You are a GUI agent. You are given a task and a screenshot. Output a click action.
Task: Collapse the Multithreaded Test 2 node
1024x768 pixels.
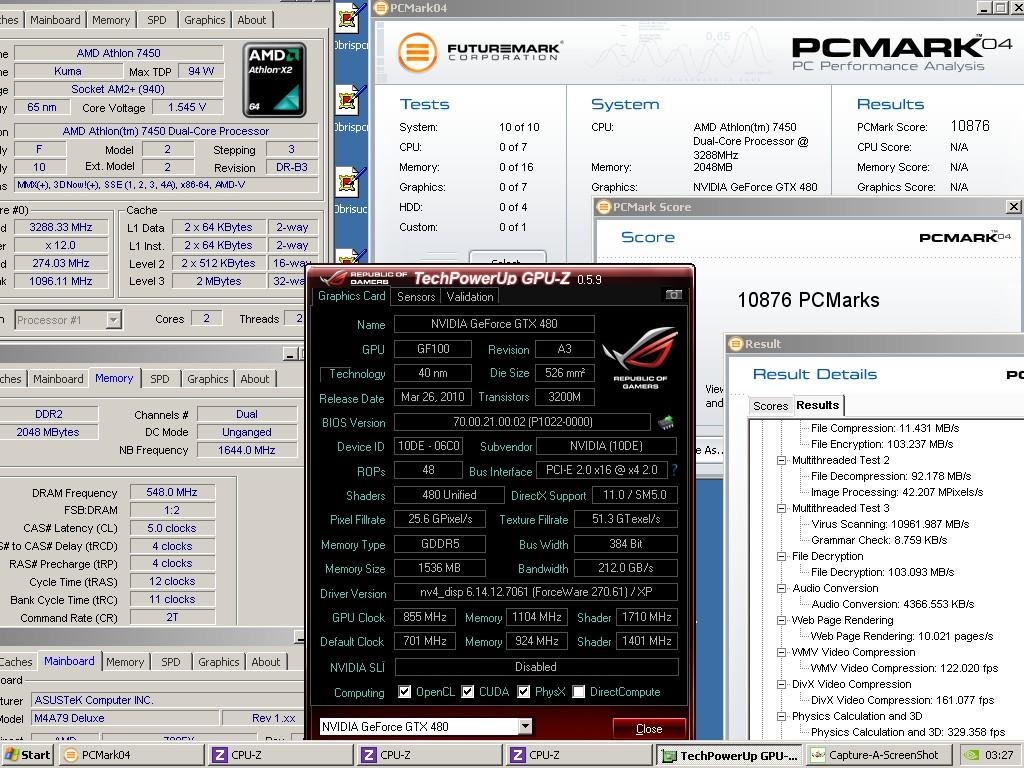[x=781, y=460]
